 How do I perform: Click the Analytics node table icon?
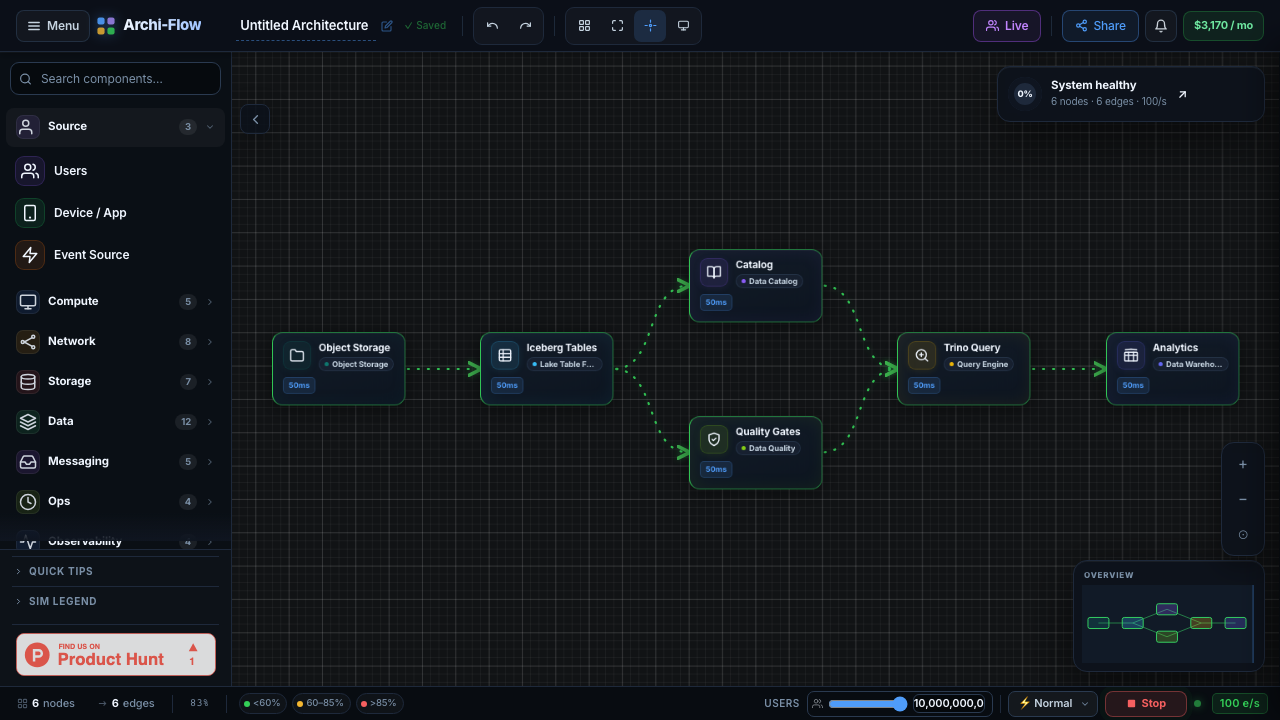click(x=1131, y=356)
